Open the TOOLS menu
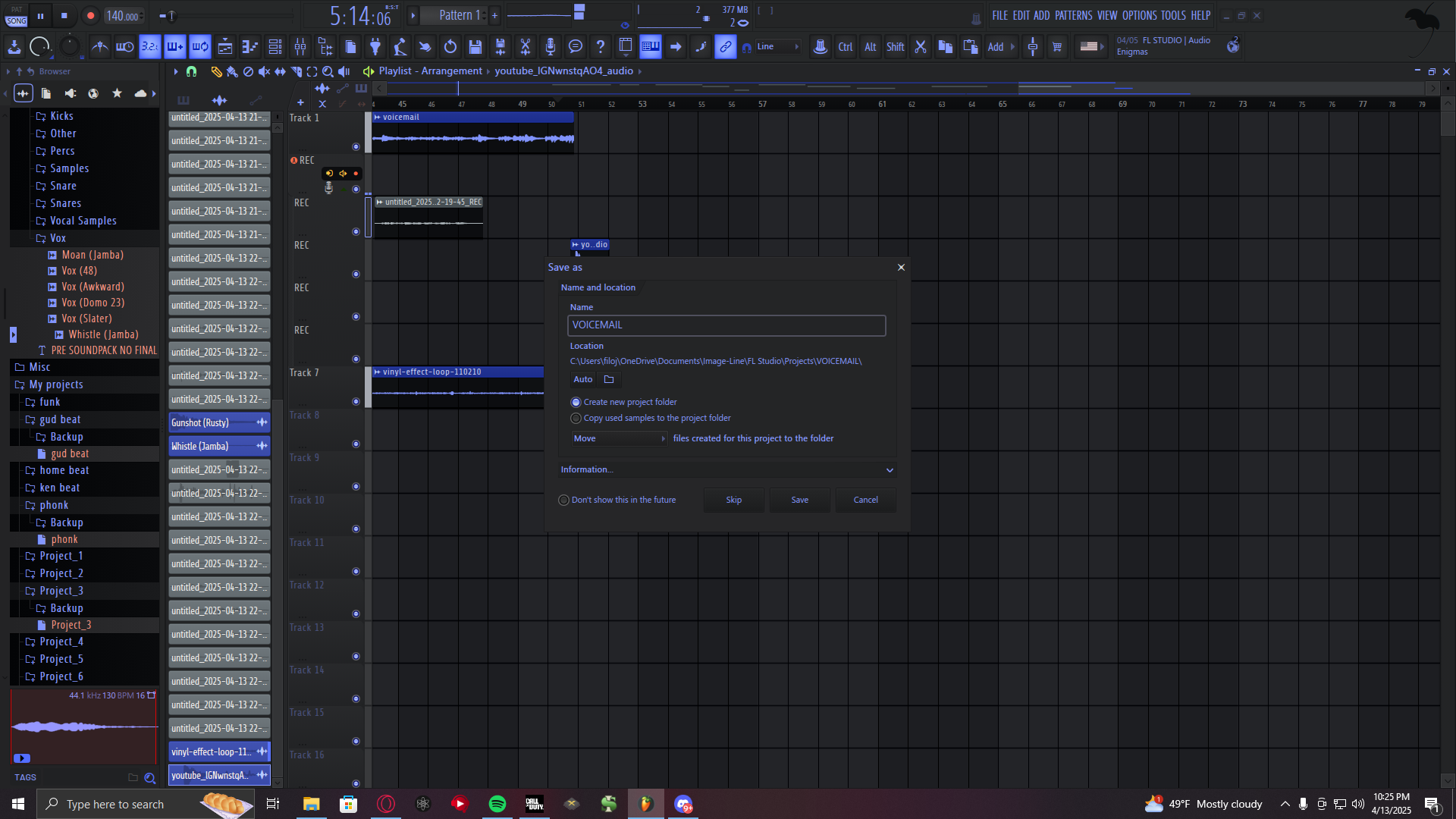1456x819 pixels. click(1172, 15)
